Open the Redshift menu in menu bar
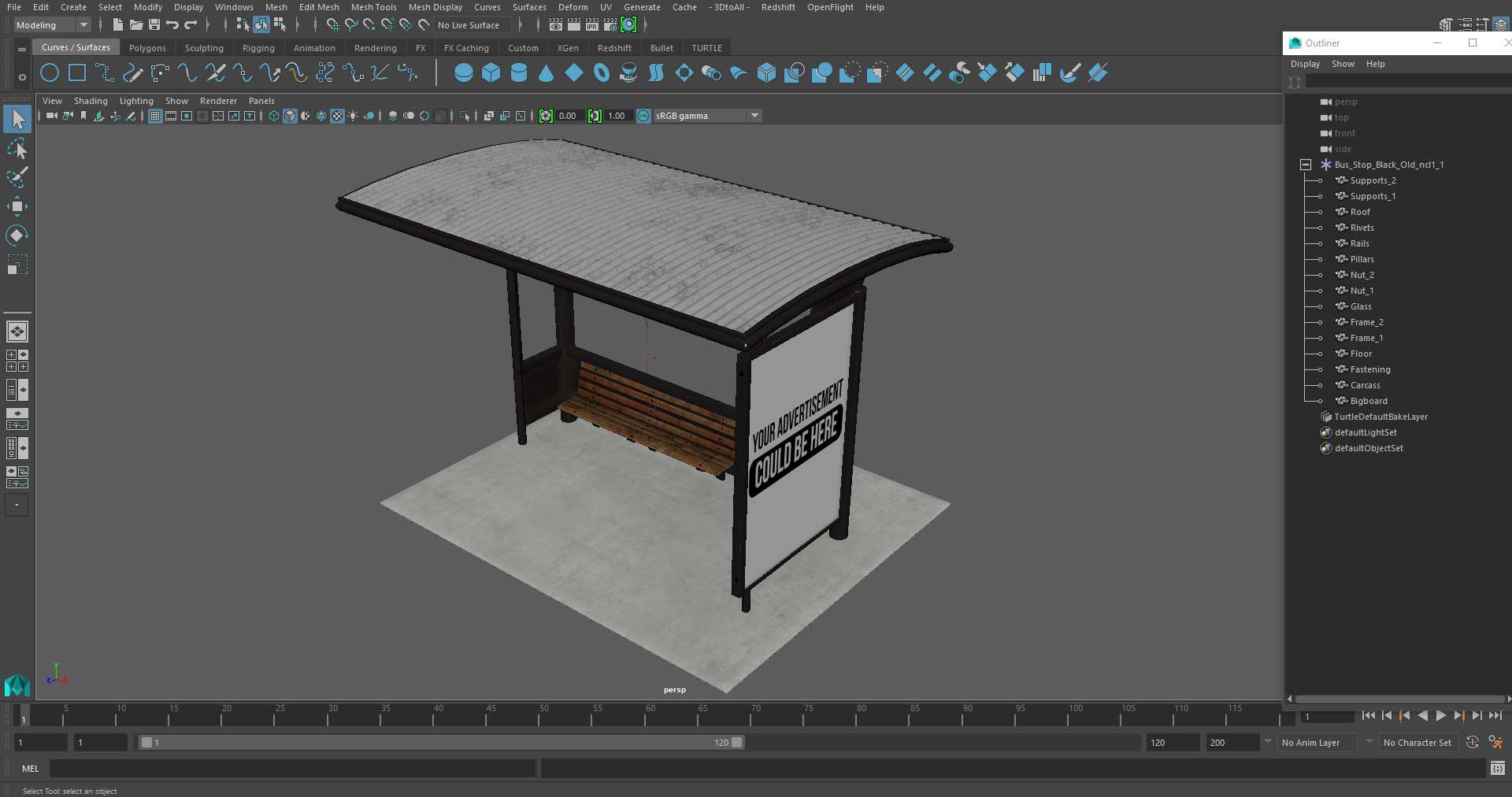1512x797 pixels. (777, 7)
